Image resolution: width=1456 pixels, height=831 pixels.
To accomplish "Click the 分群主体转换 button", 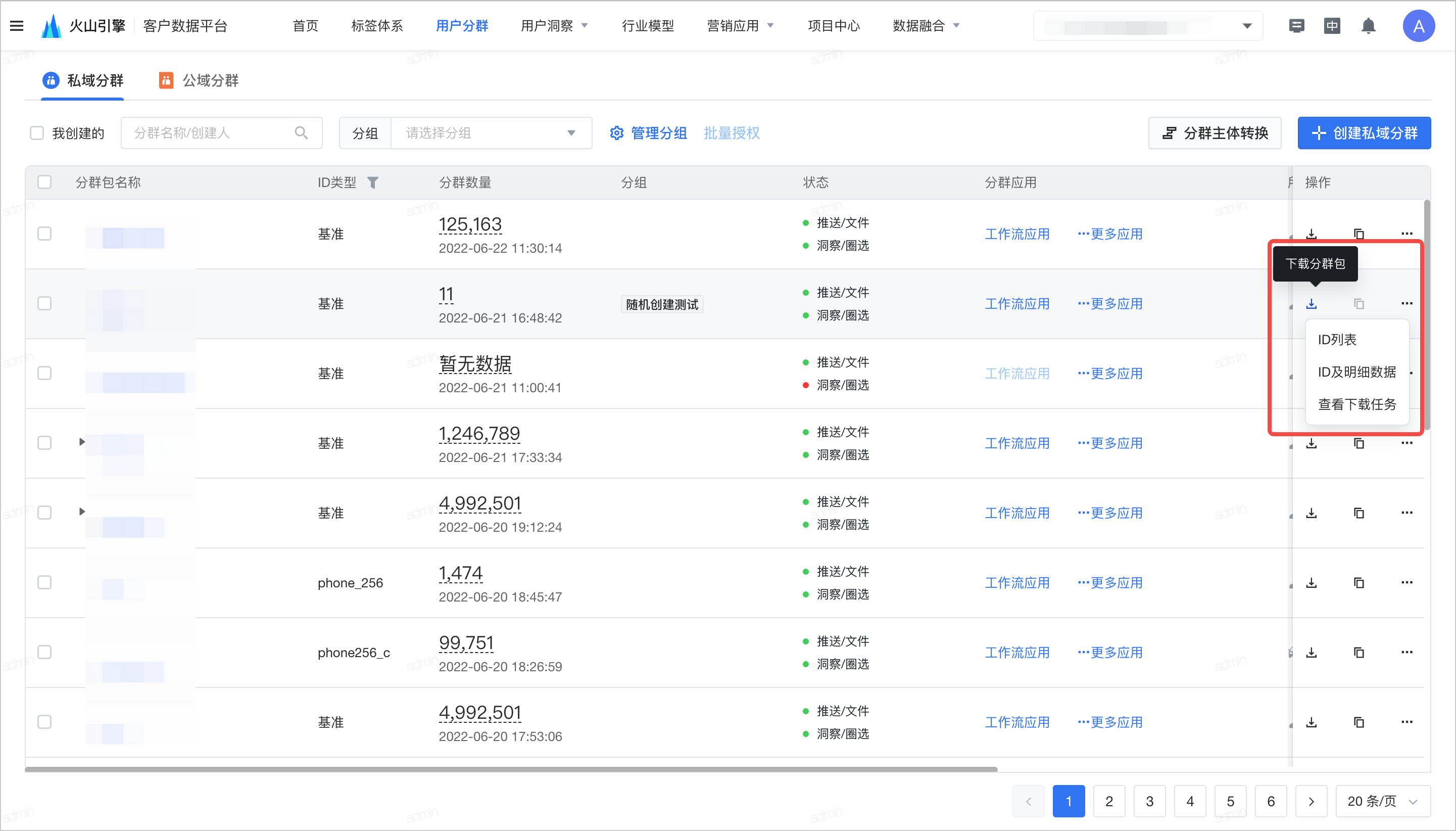I will (1215, 133).
